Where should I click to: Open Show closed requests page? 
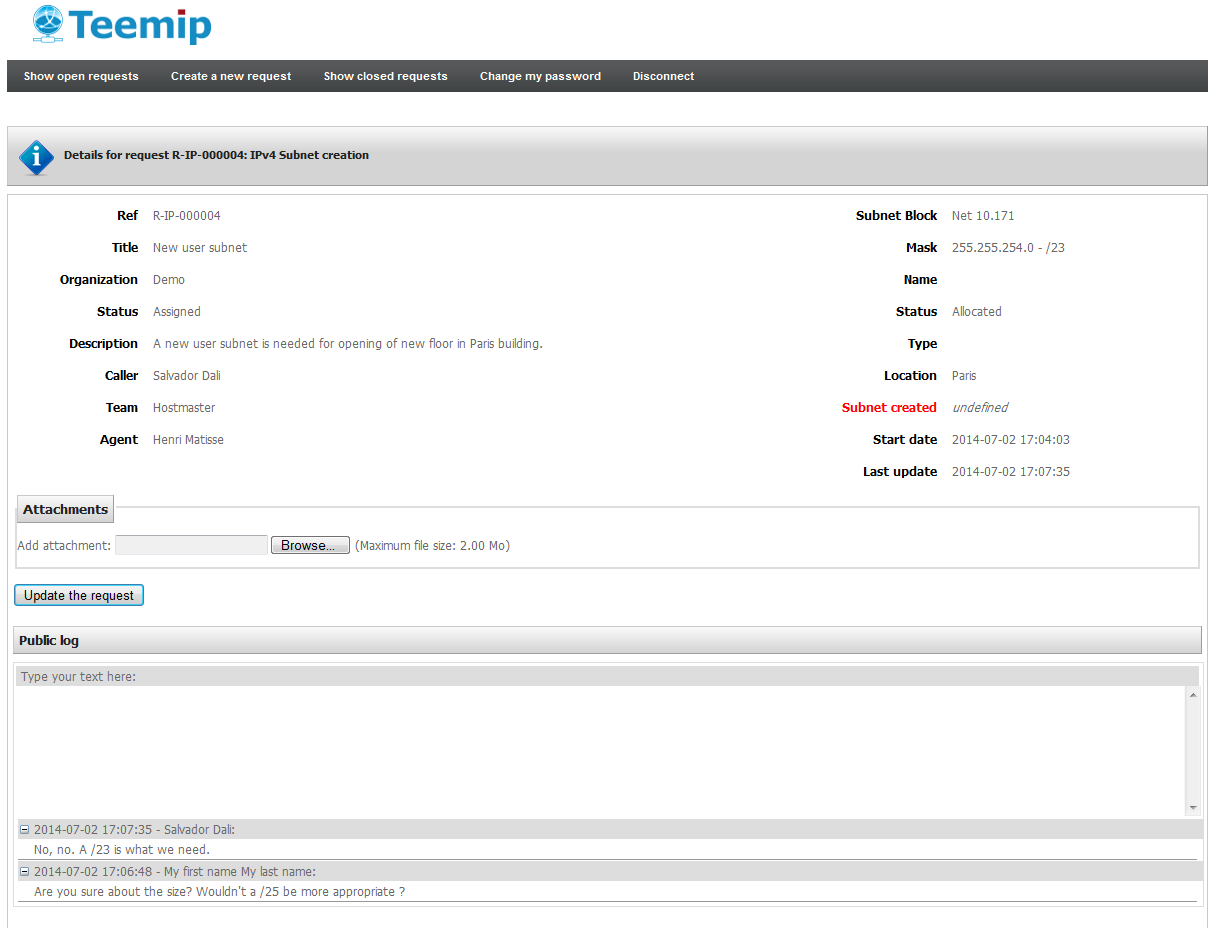coord(385,76)
